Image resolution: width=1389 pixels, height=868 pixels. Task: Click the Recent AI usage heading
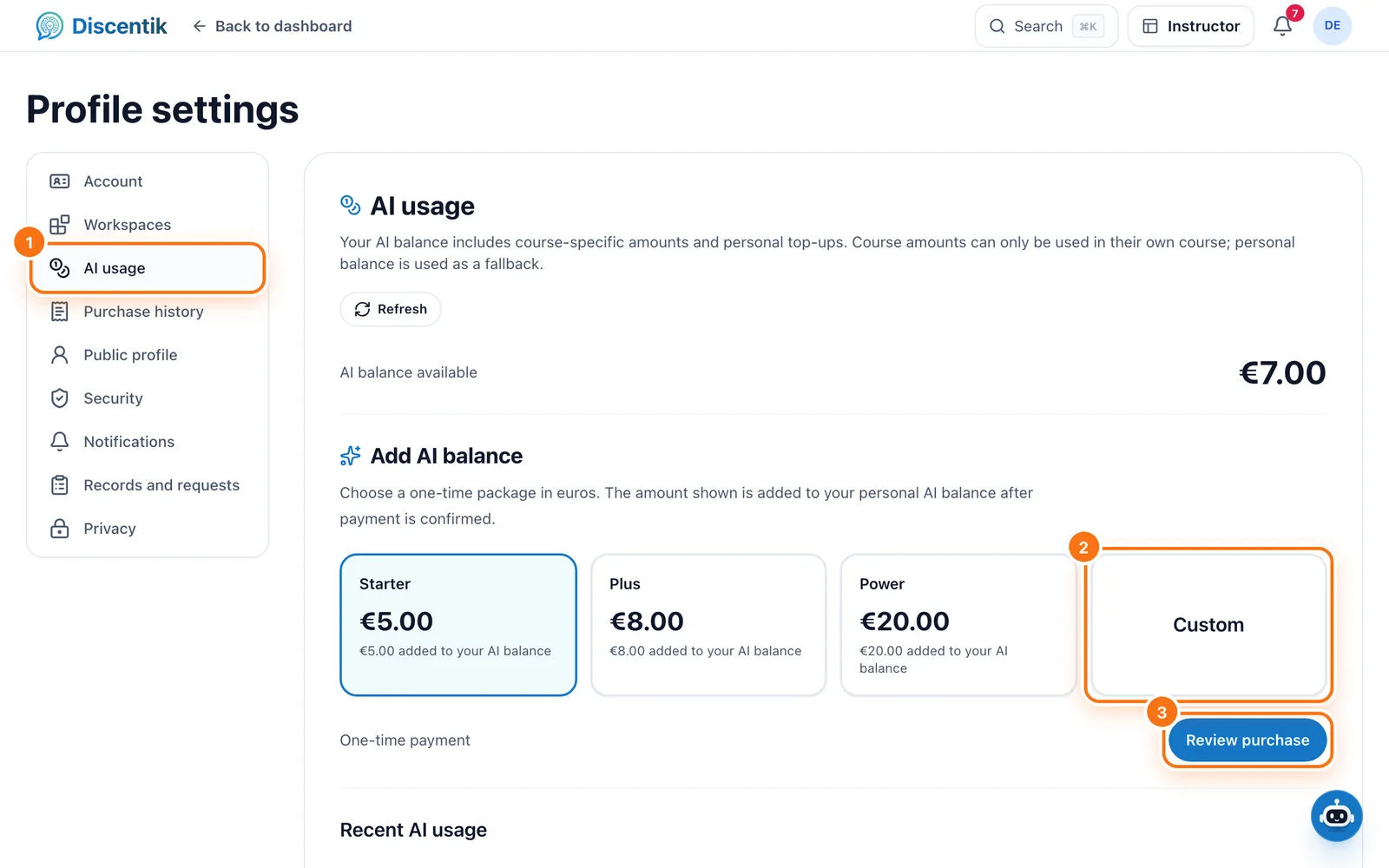pyautogui.click(x=413, y=830)
